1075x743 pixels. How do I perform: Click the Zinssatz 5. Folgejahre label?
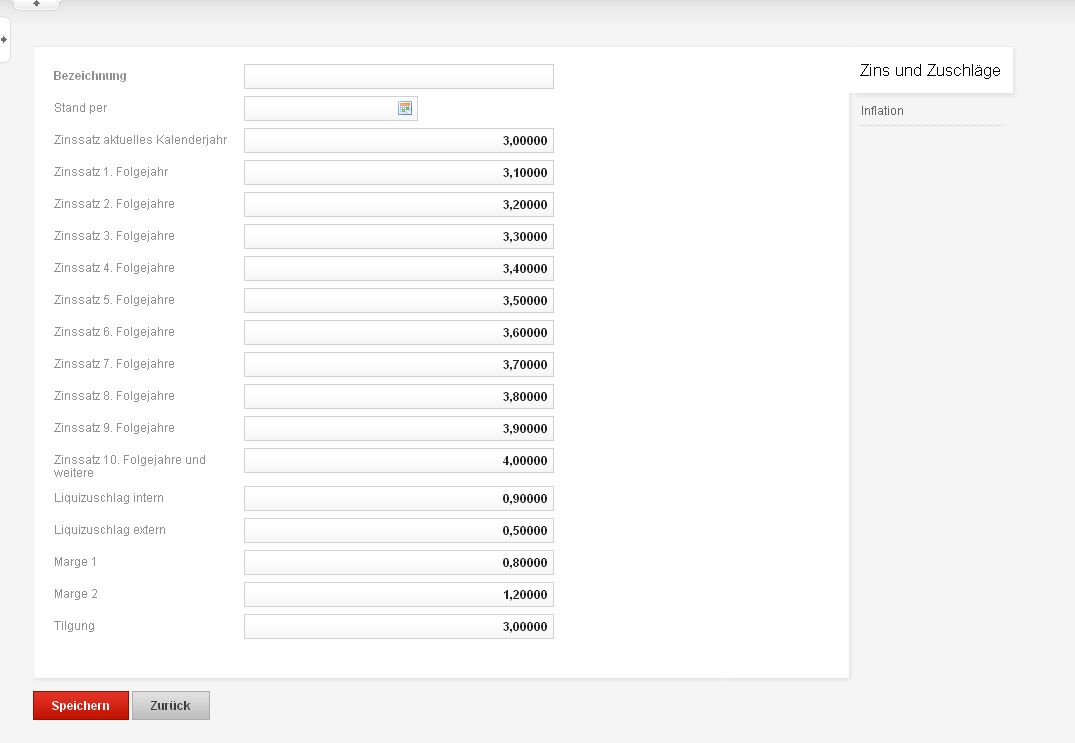coord(114,300)
